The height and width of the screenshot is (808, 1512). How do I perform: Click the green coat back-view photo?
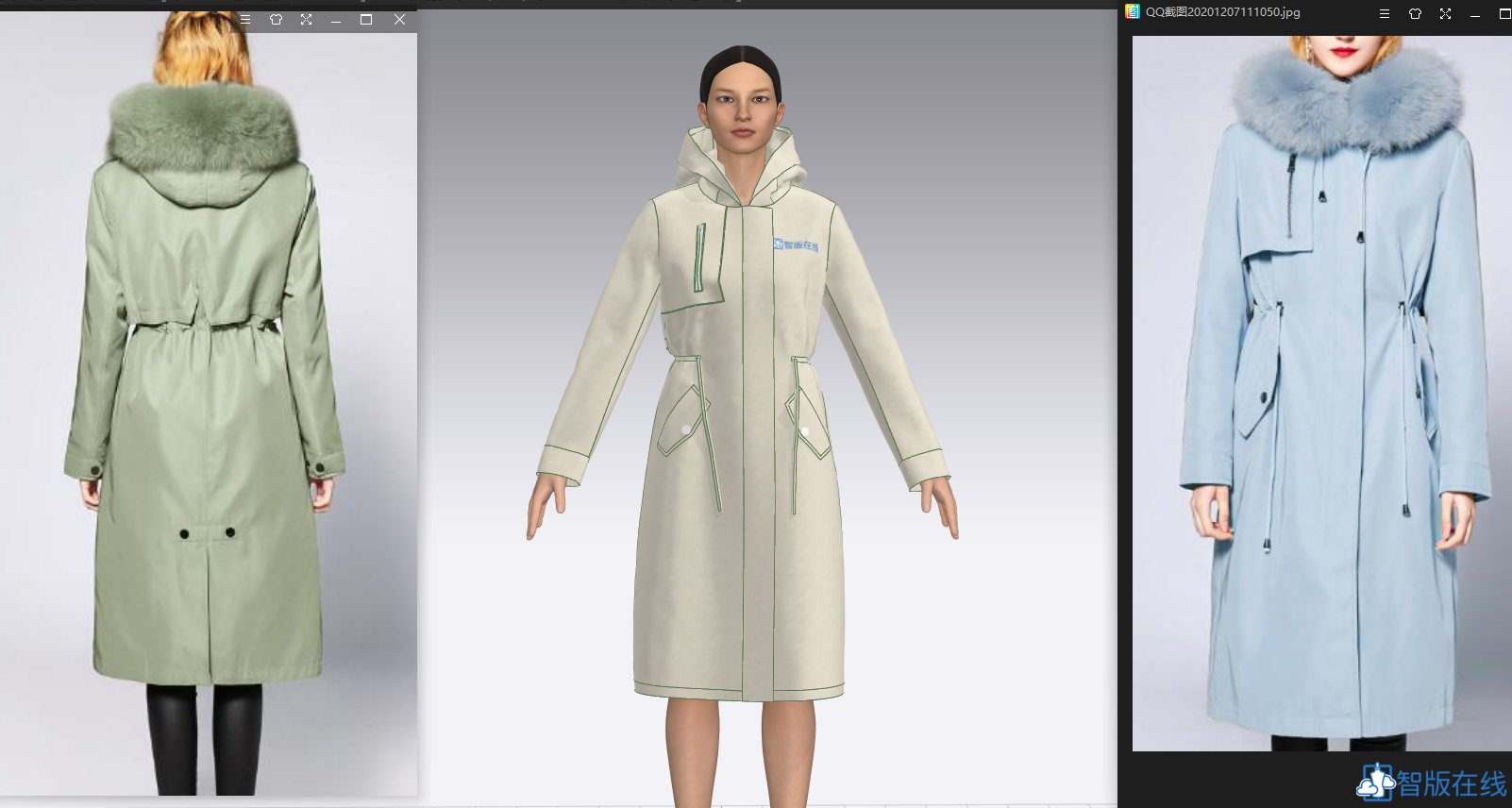[209, 404]
